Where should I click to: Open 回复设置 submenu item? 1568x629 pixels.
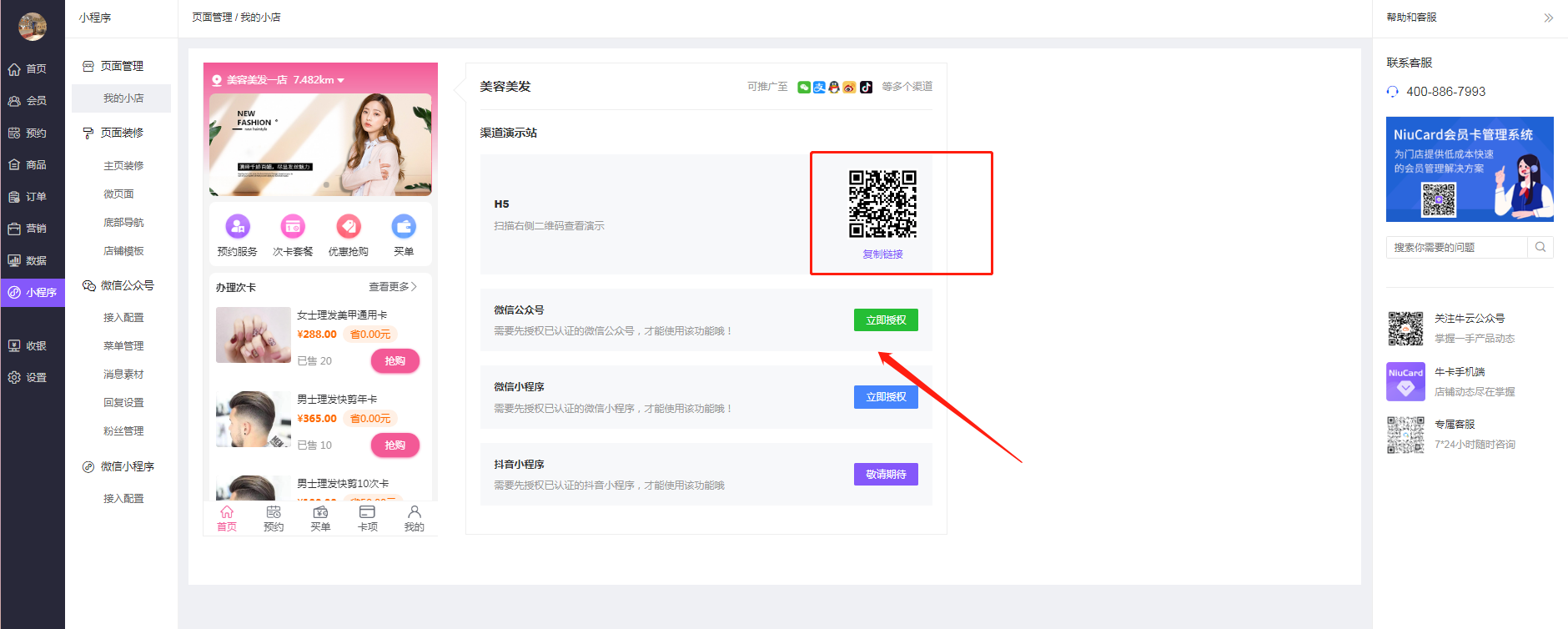pos(123,403)
